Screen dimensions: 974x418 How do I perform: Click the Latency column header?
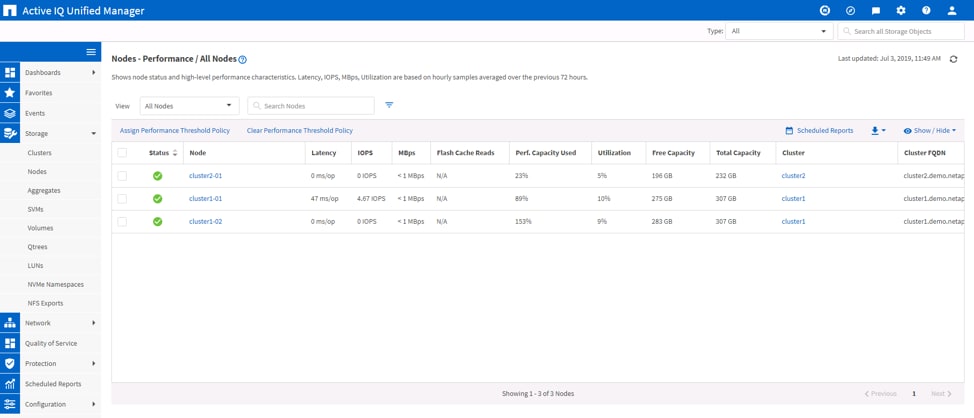tap(323, 153)
